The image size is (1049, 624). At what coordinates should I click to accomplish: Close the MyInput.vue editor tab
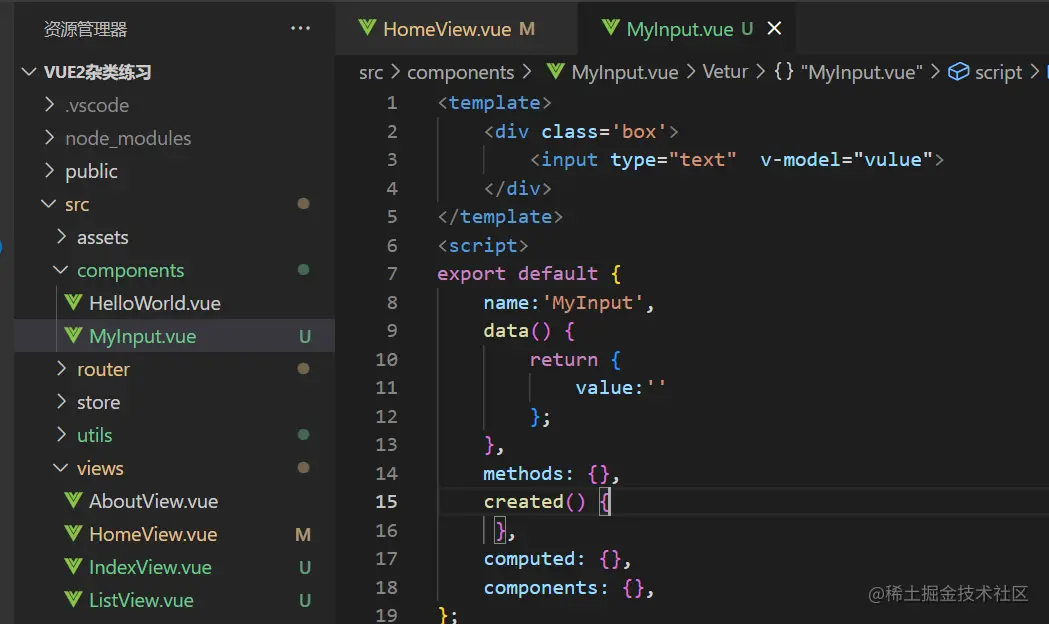point(774,28)
